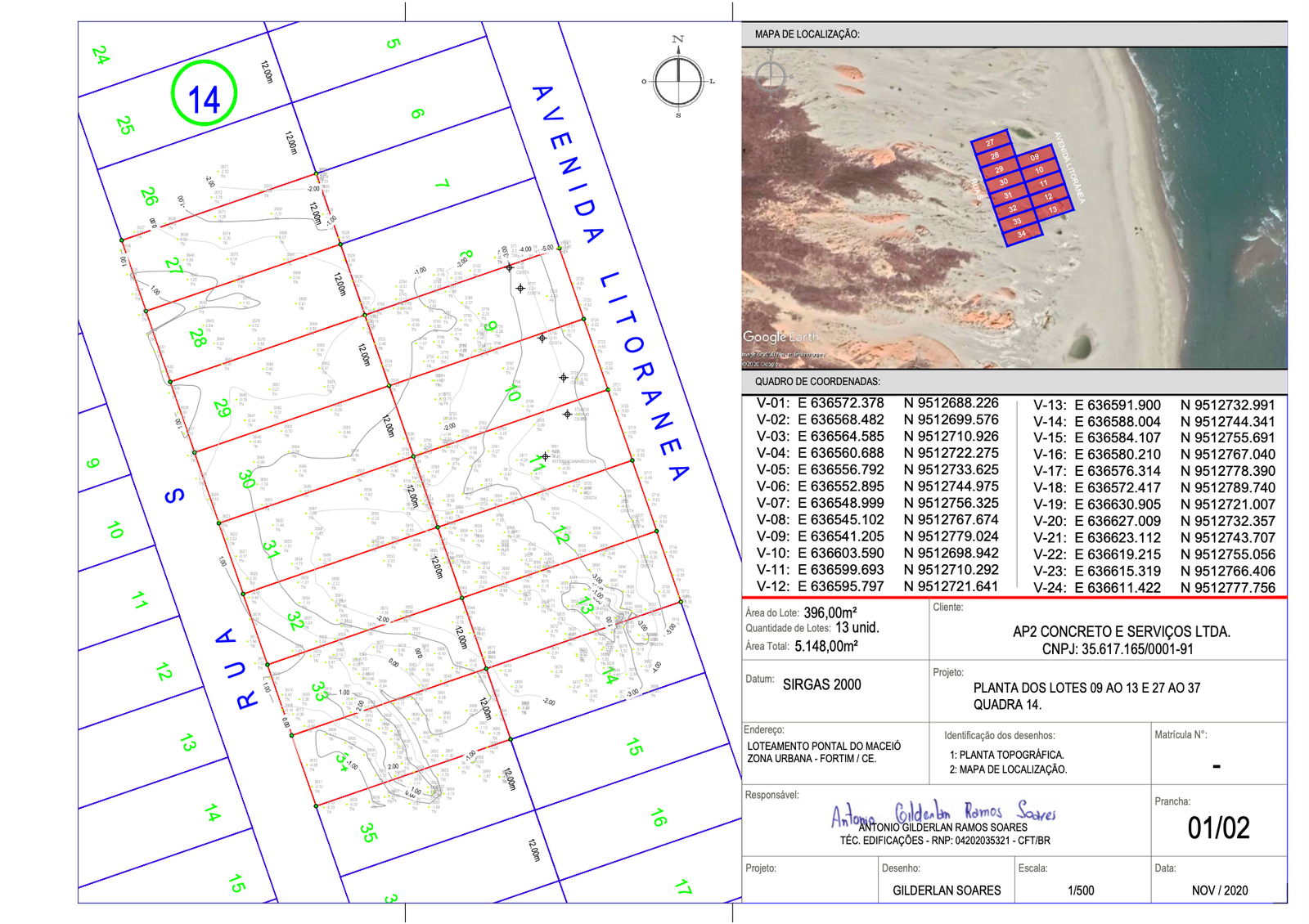This screenshot has width=1309, height=924.
Task: Click the compass icon on the satellite map
Action: point(770,76)
